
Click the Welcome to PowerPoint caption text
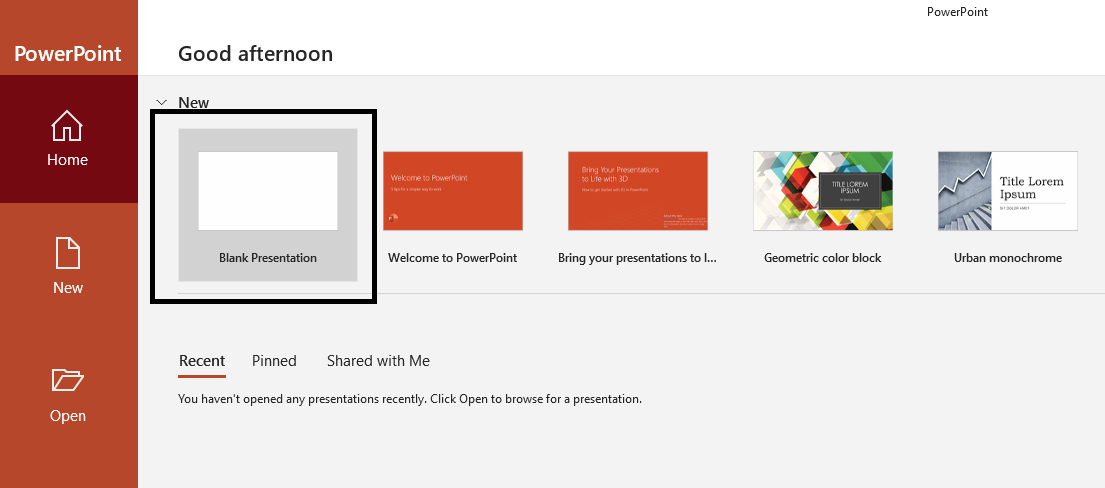tap(452, 258)
